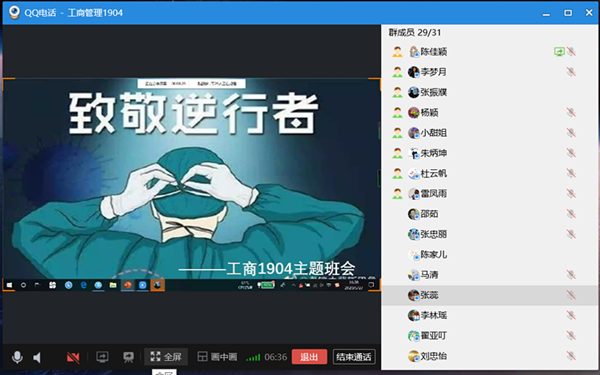Click the green signal strength indicator

[253, 357]
